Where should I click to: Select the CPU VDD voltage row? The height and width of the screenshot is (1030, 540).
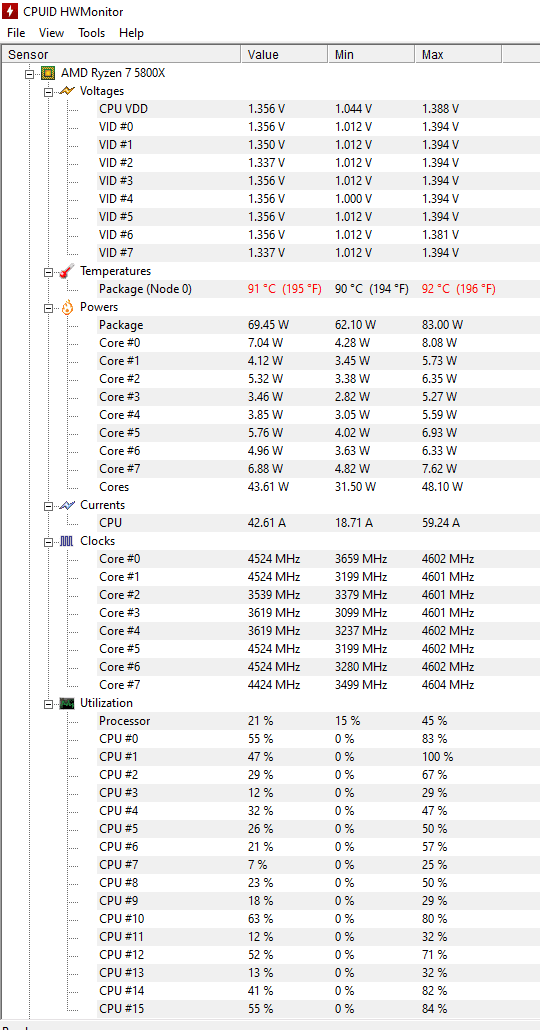(x=318, y=109)
